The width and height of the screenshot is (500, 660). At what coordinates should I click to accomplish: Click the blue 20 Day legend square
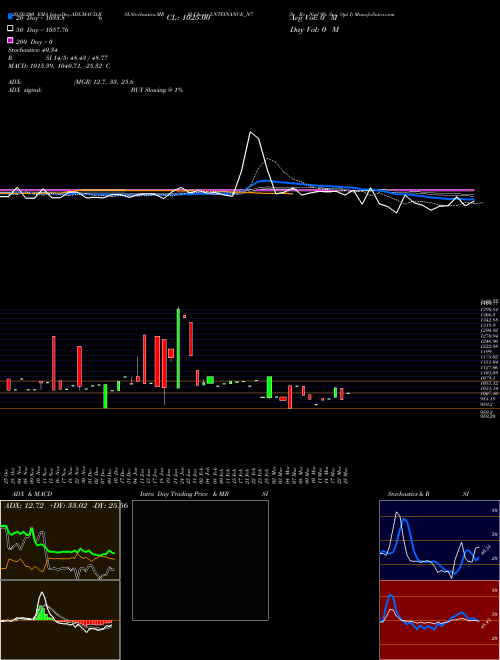point(11,16)
